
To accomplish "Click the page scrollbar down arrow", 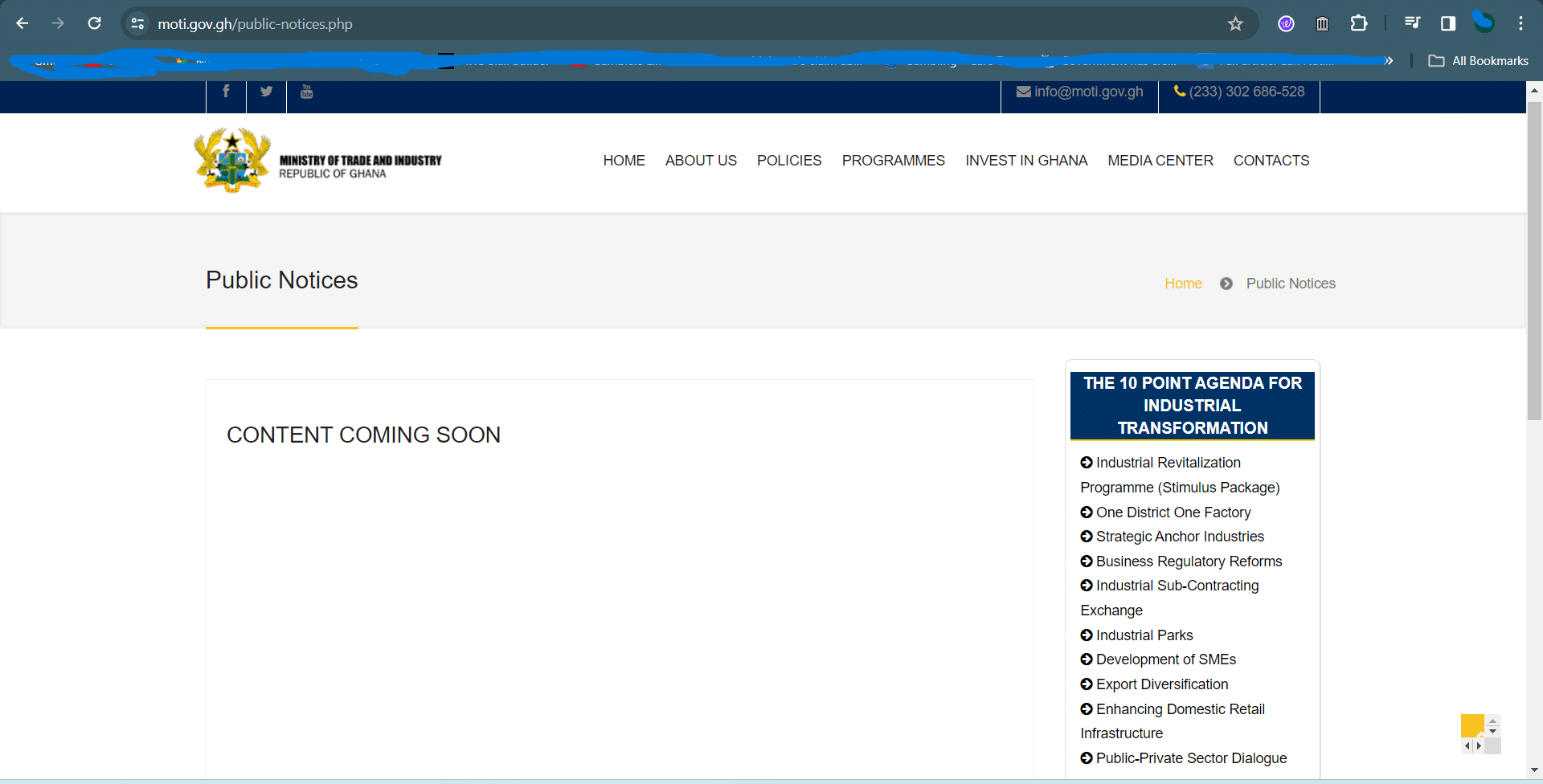I will (x=1534, y=770).
